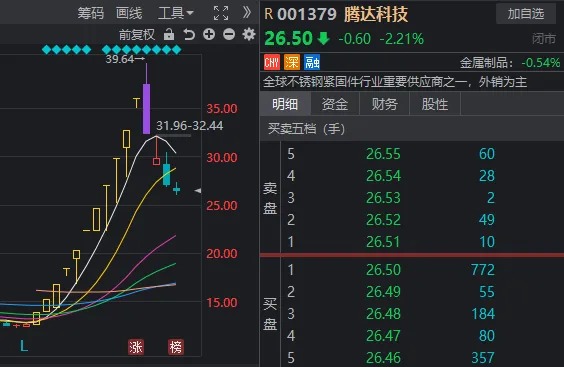Open chart settings gear icon

coord(249,35)
